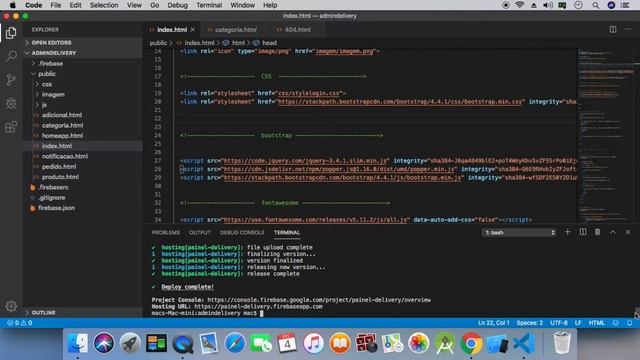The width and height of the screenshot is (640, 360).
Task: Kill terminal with trash icon
Action: tap(598, 232)
